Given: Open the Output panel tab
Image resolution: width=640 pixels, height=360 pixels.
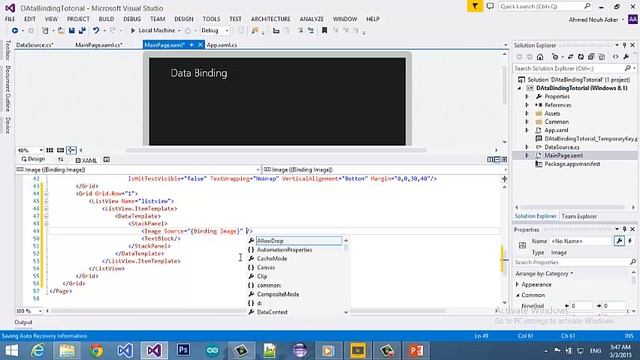Looking at the screenshot, I should click(23, 322).
